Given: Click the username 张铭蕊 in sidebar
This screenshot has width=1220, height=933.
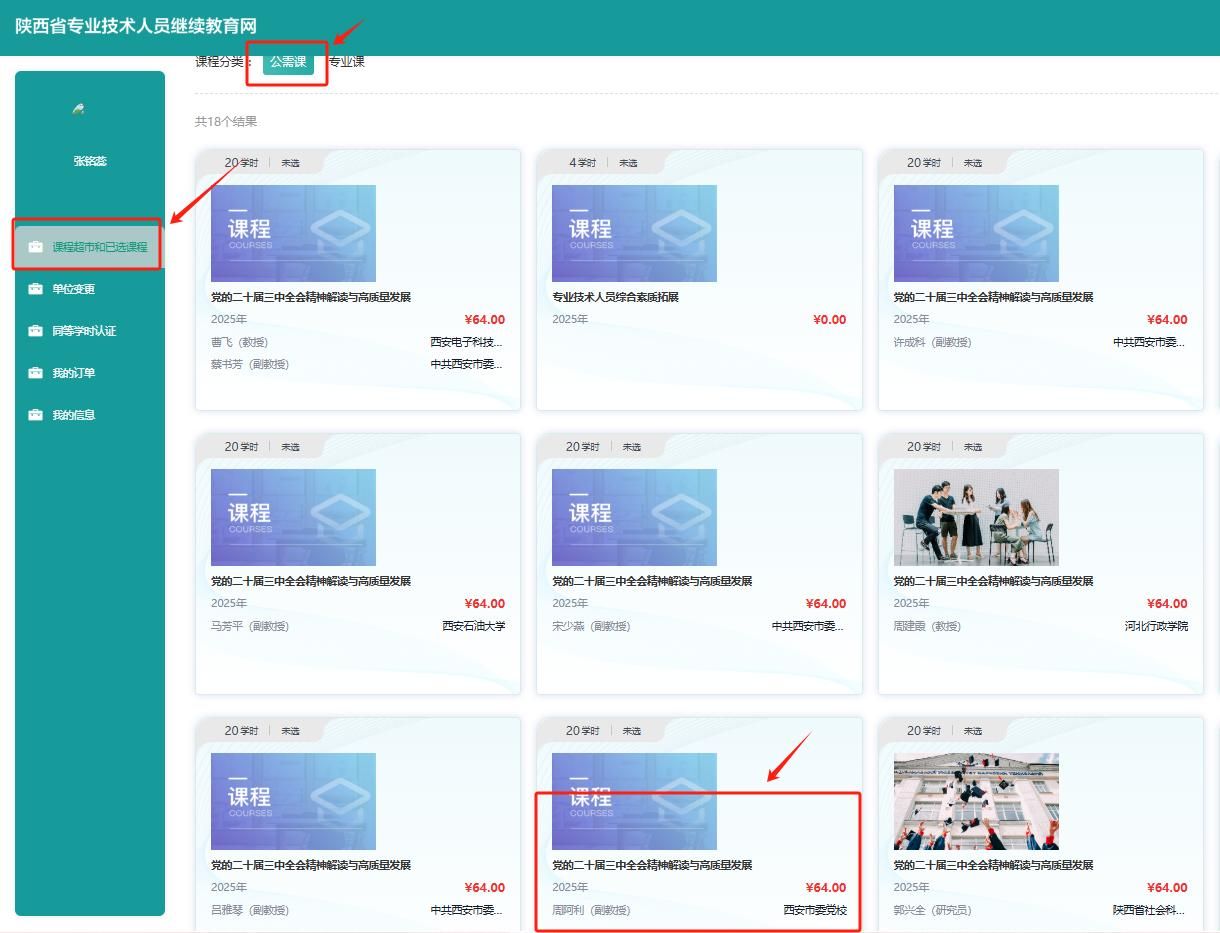Looking at the screenshot, I should (90, 161).
